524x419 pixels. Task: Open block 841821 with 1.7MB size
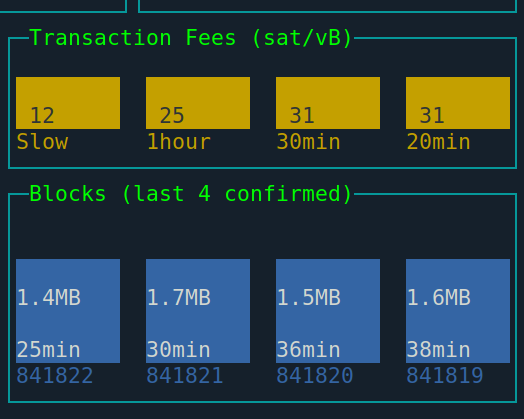[x=198, y=311]
